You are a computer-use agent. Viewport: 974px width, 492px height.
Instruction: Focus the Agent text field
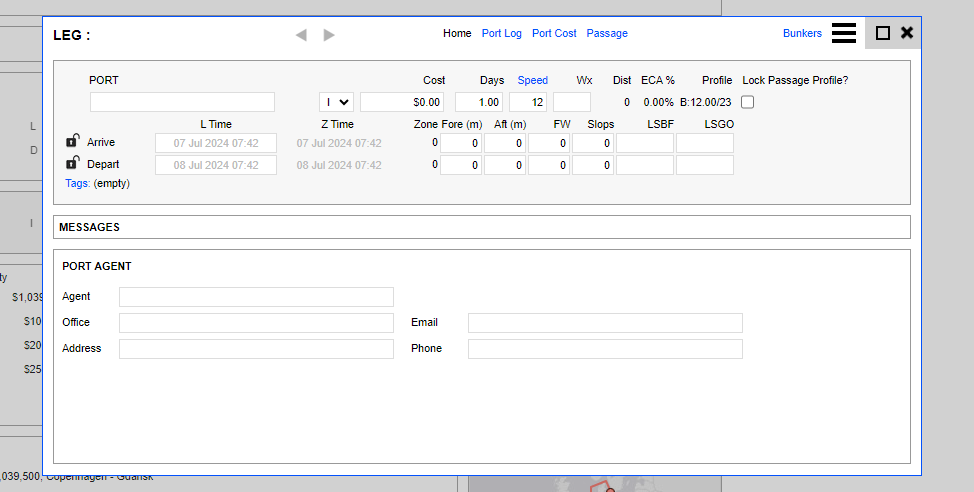coord(256,297)
